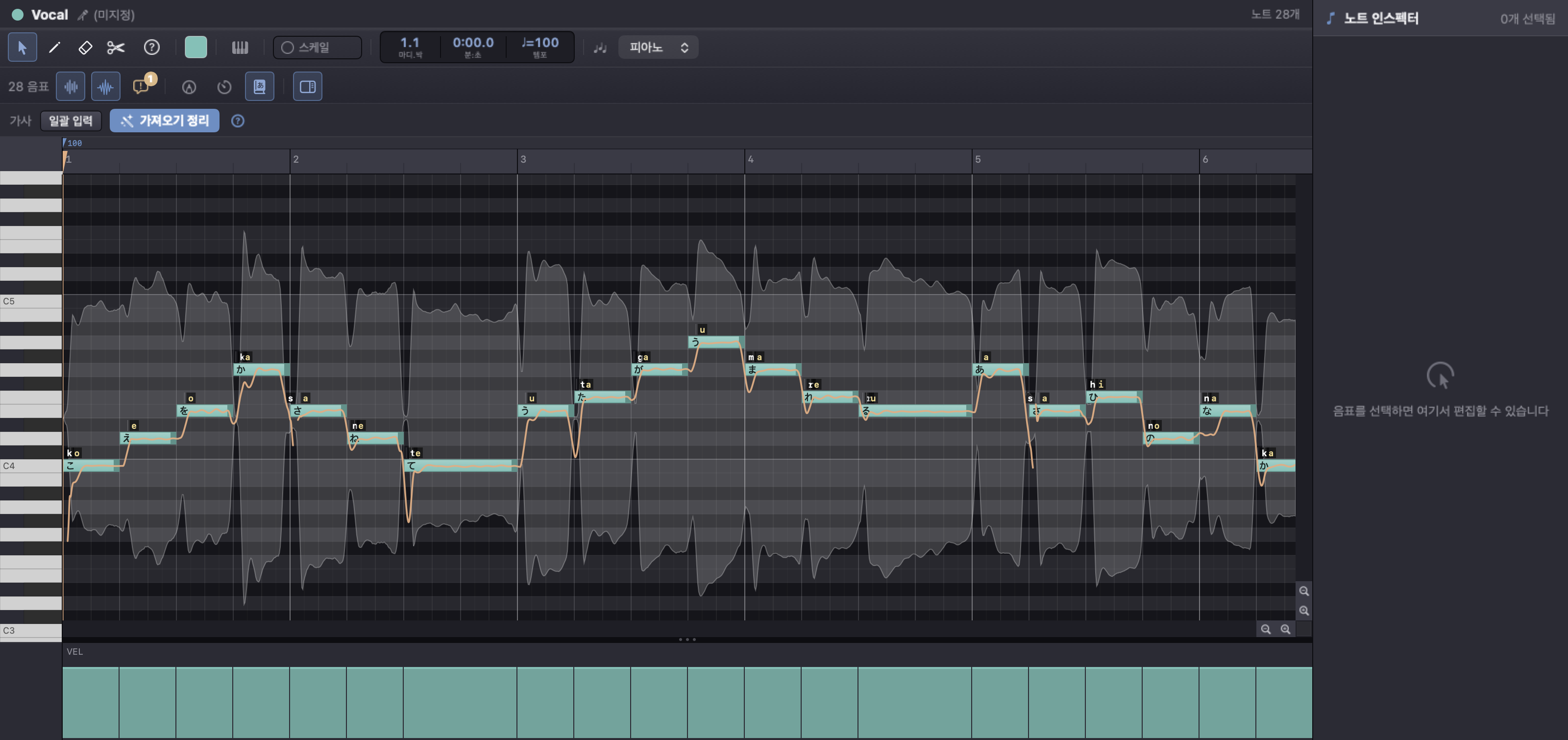1568x740 pixels.
Task: Click the piano keys icon
Action: click(x=240, y=48)
